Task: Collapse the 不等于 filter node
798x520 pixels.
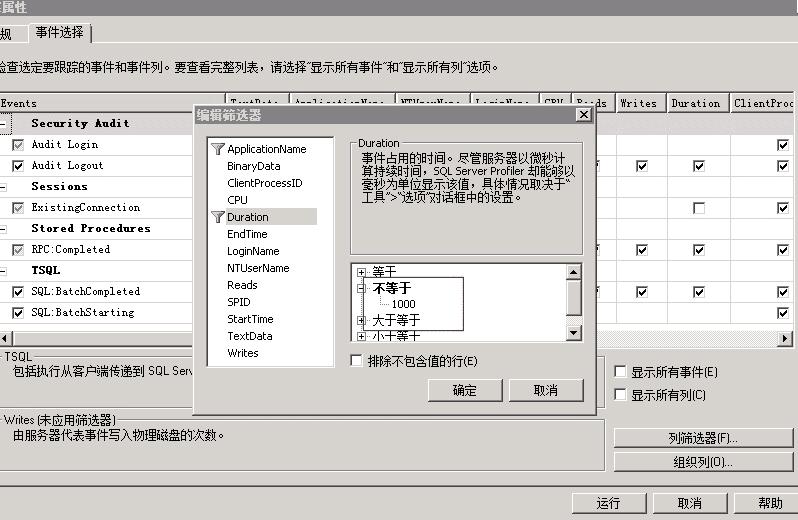Action: point(361,288)
